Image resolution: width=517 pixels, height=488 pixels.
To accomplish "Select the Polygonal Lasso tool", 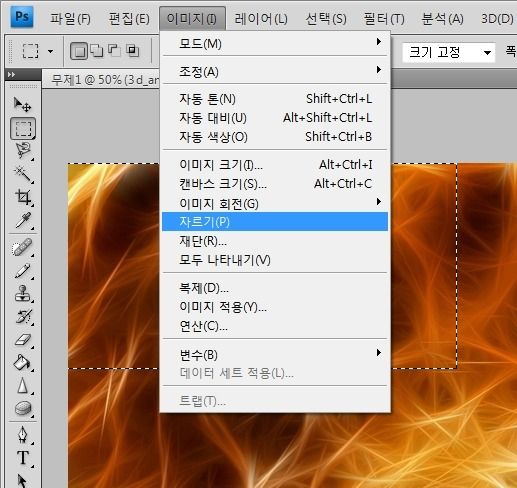I will 23,151.
